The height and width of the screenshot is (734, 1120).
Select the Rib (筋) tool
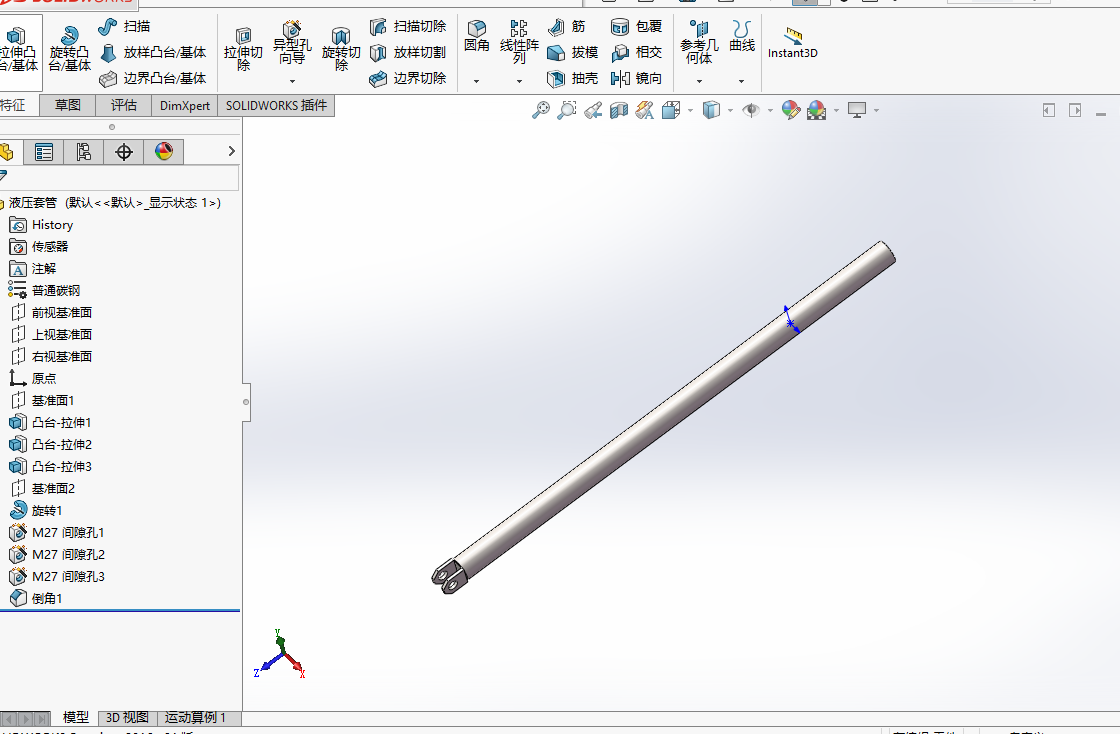(x=566, y=26)
